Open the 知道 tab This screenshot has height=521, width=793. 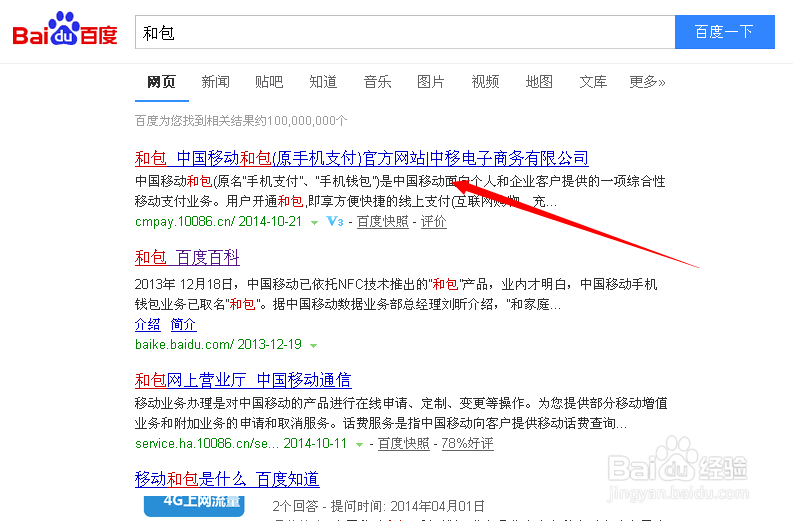323,82
